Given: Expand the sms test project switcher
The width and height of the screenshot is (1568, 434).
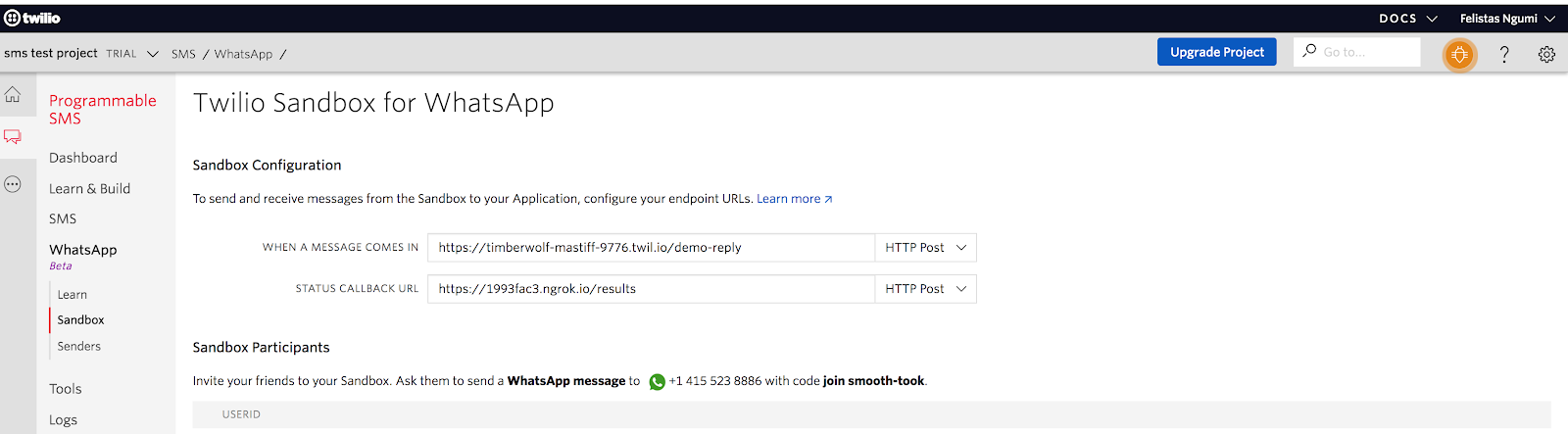Looking at the screenshot, I should coord(80,54).
